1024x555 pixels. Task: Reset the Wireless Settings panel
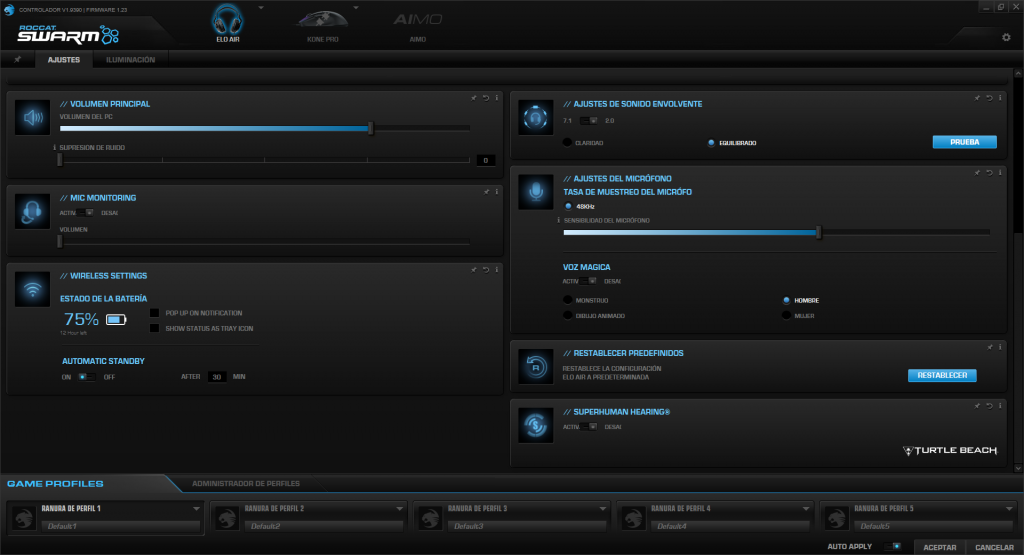(x=486, y=270)
